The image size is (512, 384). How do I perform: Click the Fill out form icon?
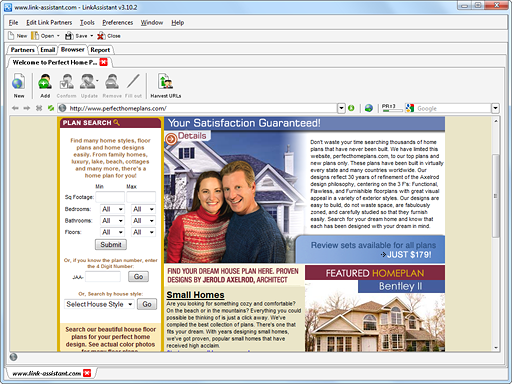(133, 82)
